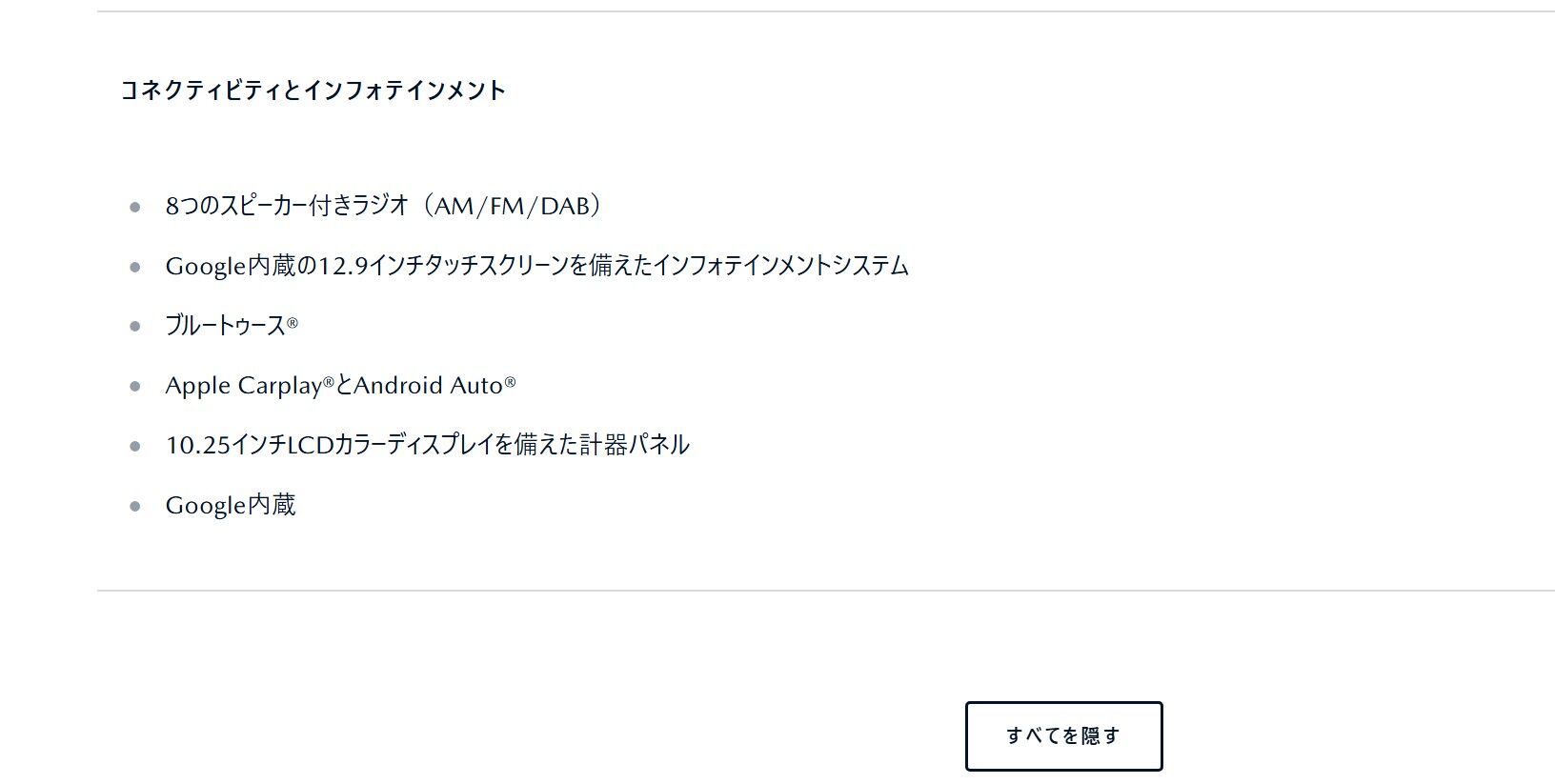1555x784 pixels.
Task: Click the bullet beside the final Google内蔵
Action: click(135, 506)
